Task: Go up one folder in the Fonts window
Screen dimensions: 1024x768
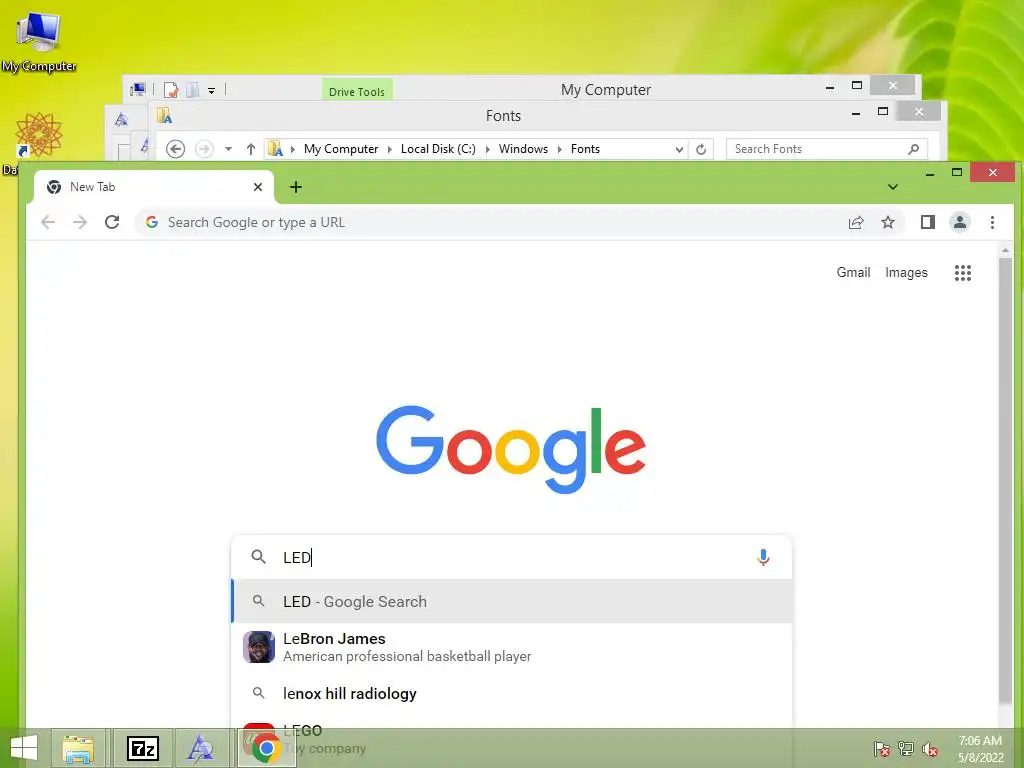Action: pyautogui.click(x=251, y=149)
